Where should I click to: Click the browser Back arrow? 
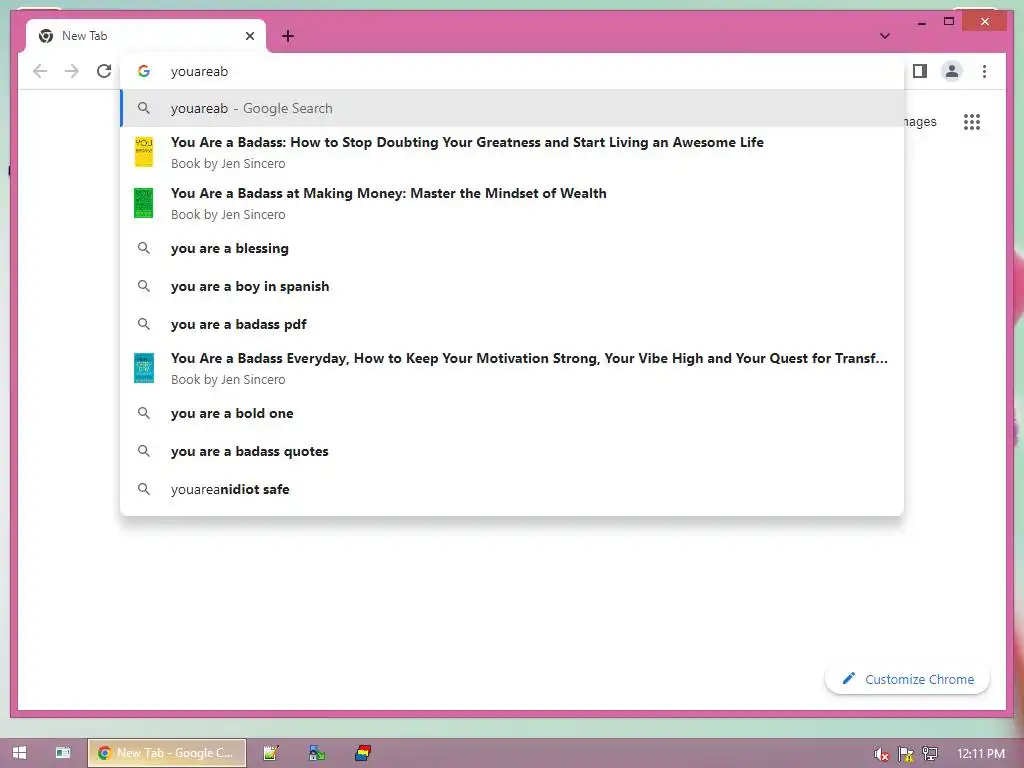coord(40,71)
